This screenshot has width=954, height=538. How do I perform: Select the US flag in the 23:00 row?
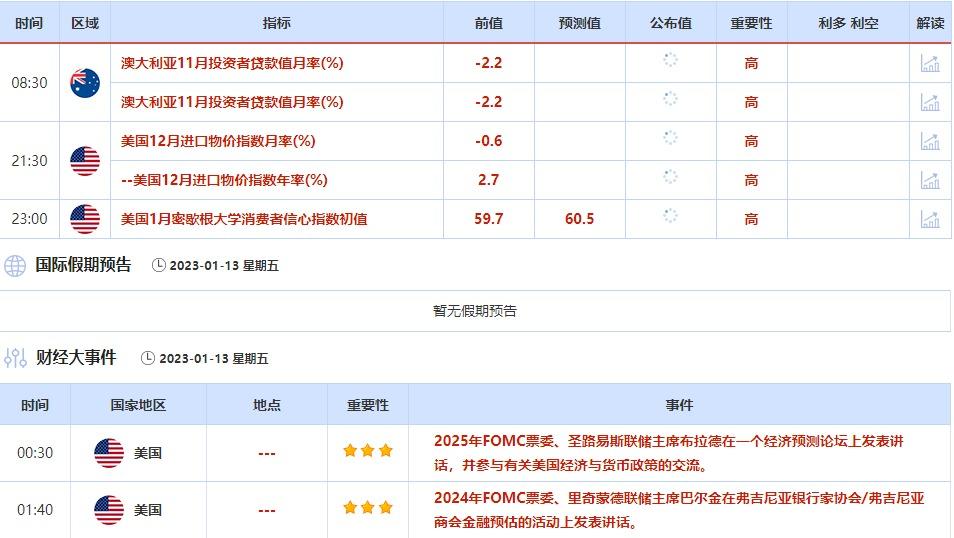(85, 219)
